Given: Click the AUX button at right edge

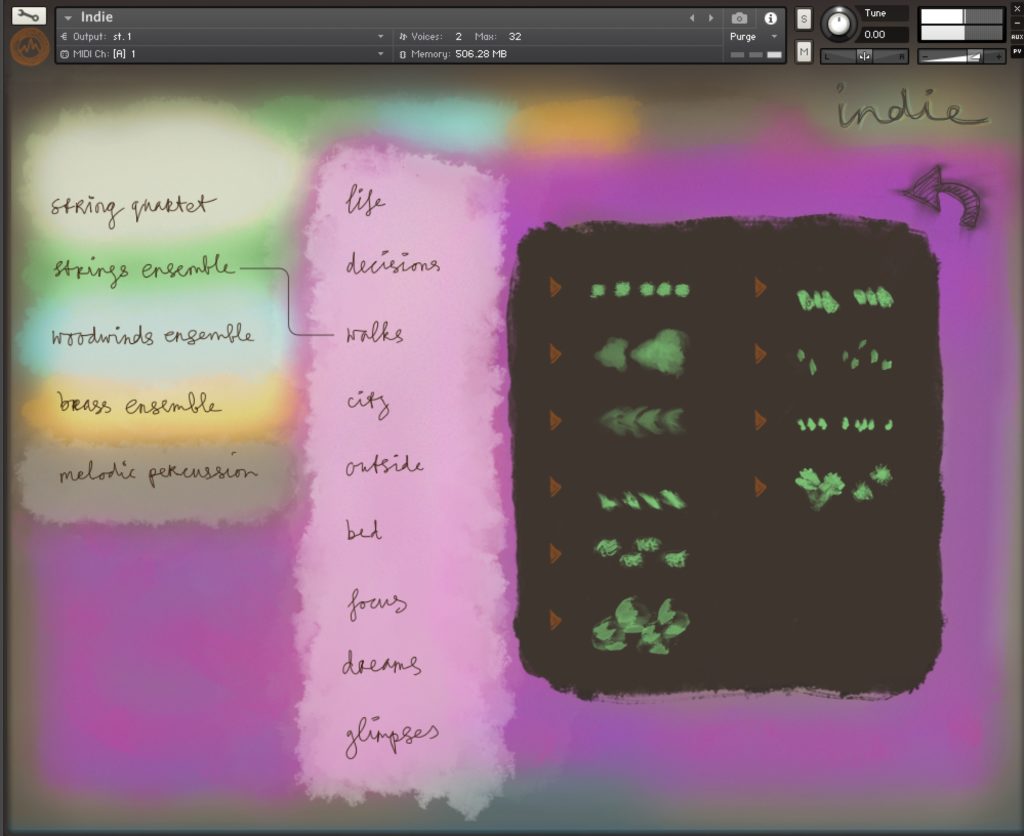Looking at the screenshot, I should (1017, 37).
